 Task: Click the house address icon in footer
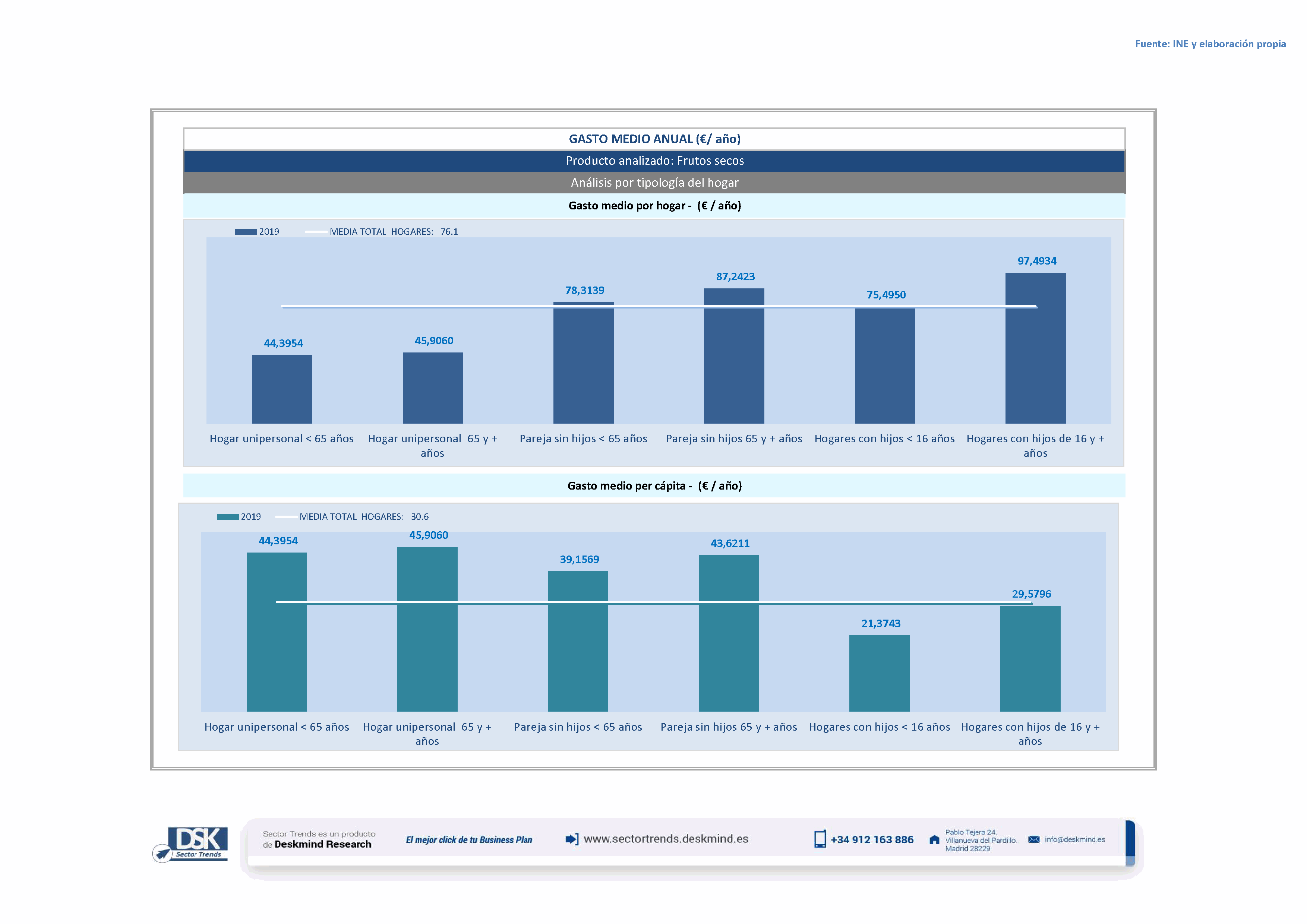pyautogui.click(x=934, y=840)
